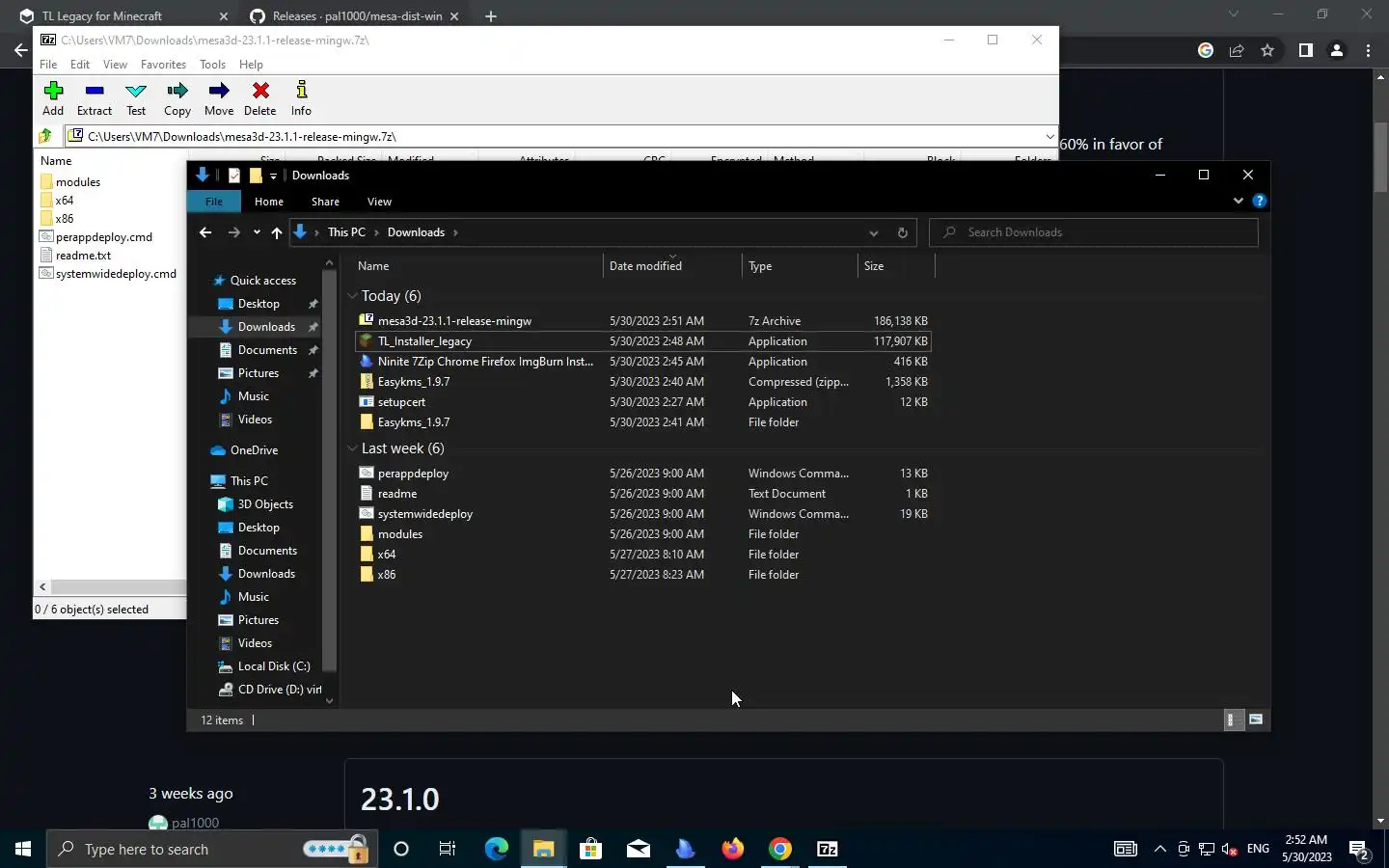Click the Extract button in 7-Zip
This screenshot has height=868, width=1389.
[x=95, y=98]
